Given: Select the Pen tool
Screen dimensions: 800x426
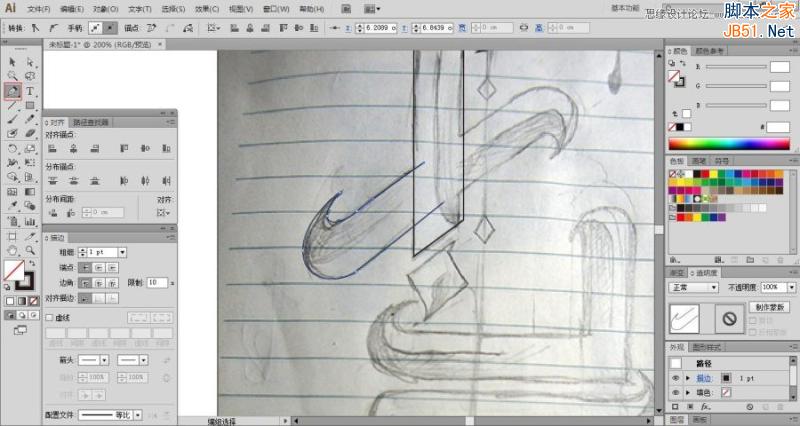Looking at the screenshot, I should [12, 91].
